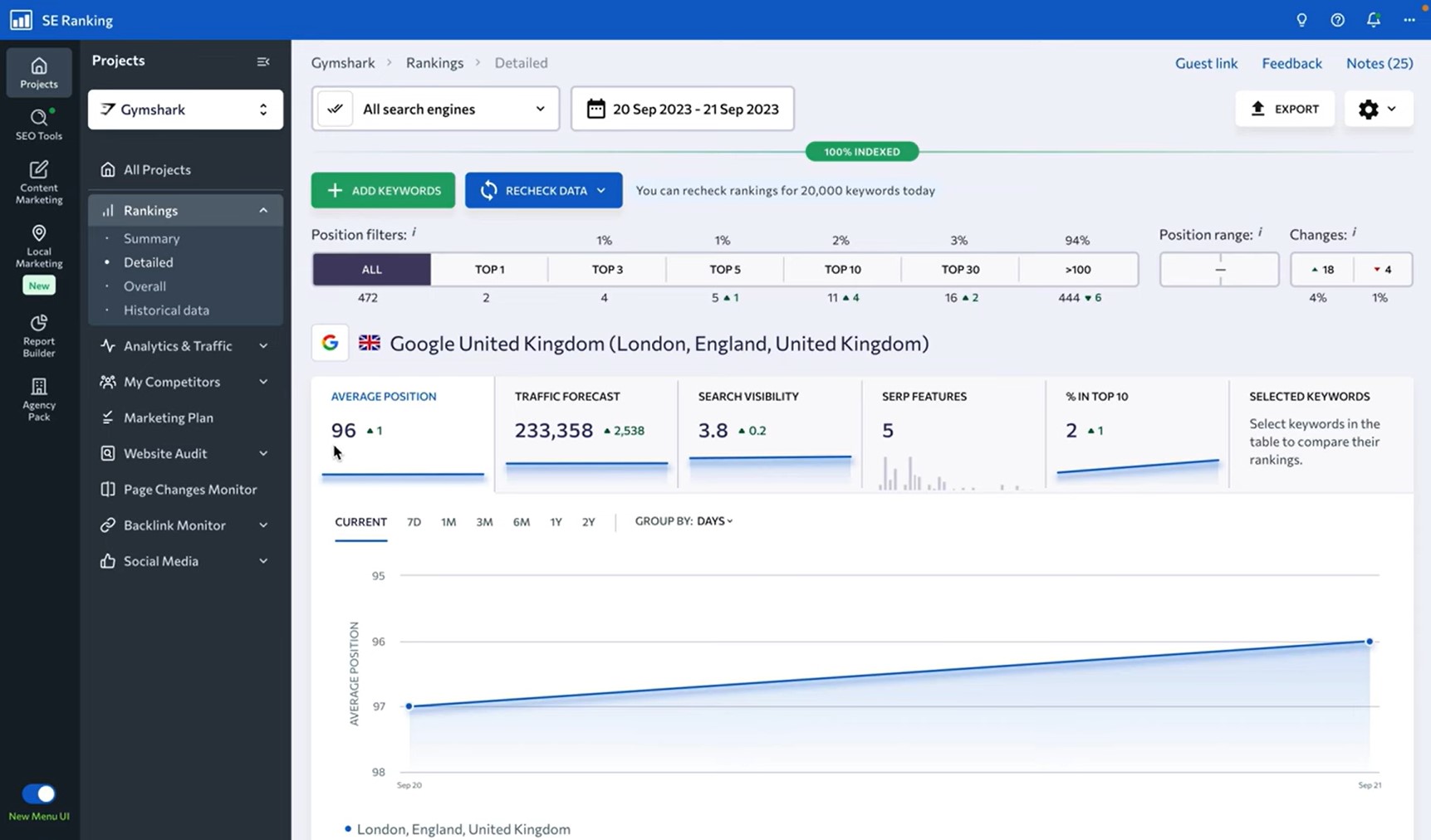
Task: Open Notes (25) link
Action: (1380, 63)
